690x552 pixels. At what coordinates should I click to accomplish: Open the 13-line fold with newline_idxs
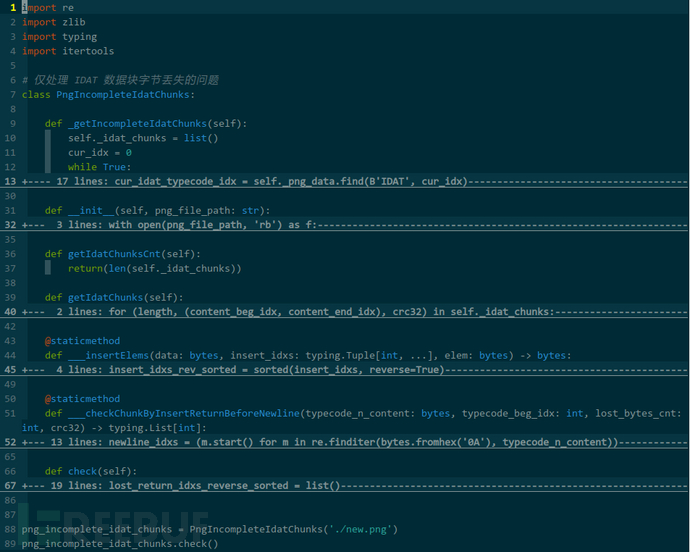tap(345, 442)
